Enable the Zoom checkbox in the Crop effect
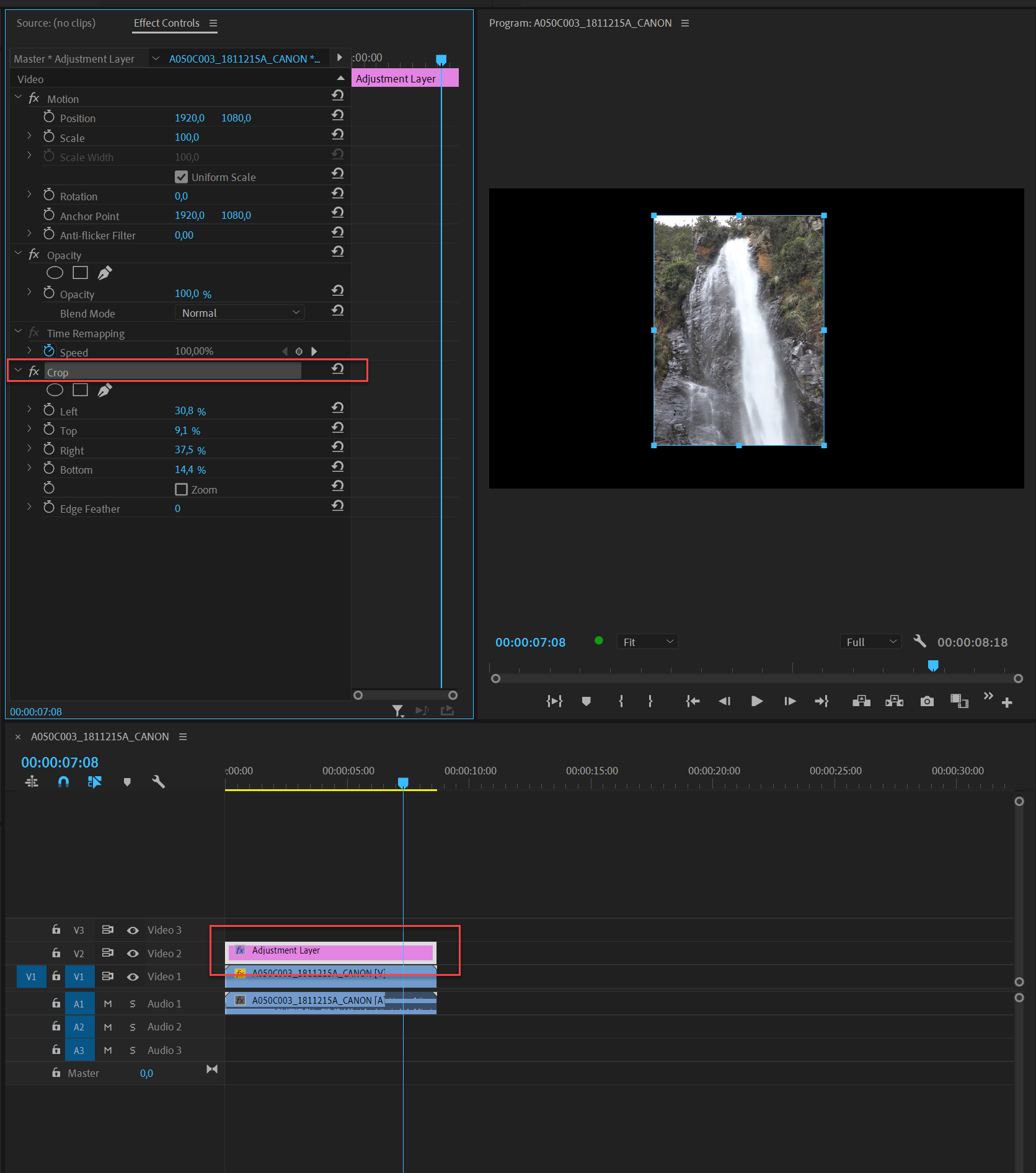The height and width of the screenshot is (1173, 1036). pyautogui.click(x=181, y=489)
